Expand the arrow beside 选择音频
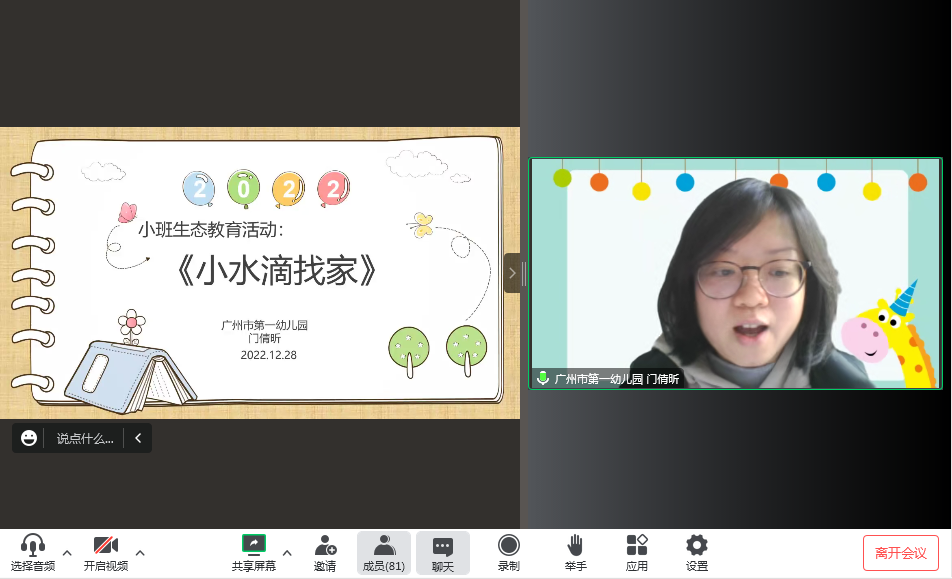952x579 pixels. [x=67, y=552]
